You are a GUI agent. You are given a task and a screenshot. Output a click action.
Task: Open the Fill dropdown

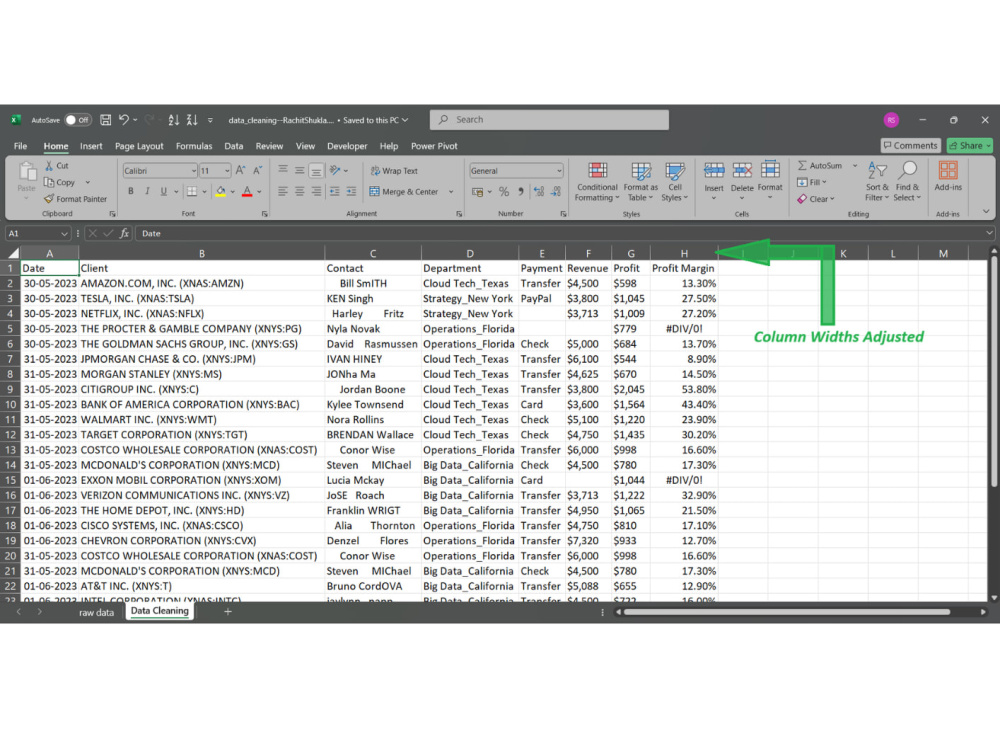[x=812, y=182]
